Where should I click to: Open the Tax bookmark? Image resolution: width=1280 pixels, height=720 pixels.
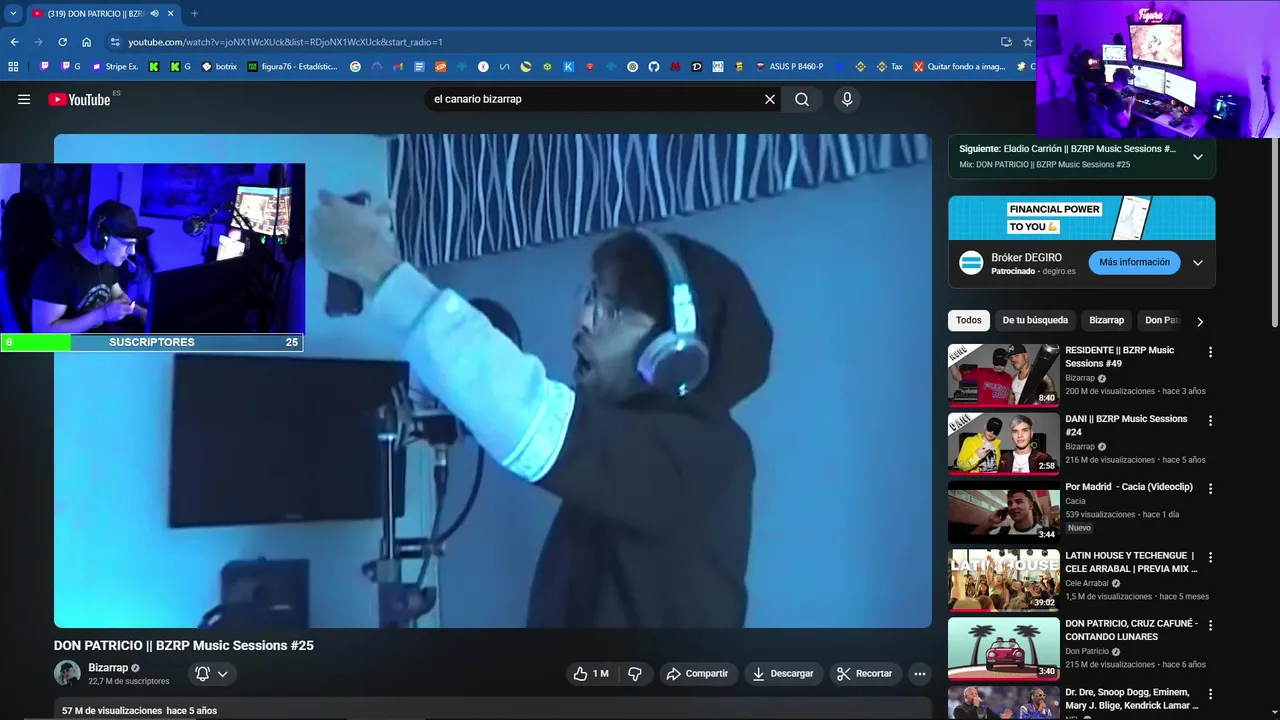[x=889, y=67]
